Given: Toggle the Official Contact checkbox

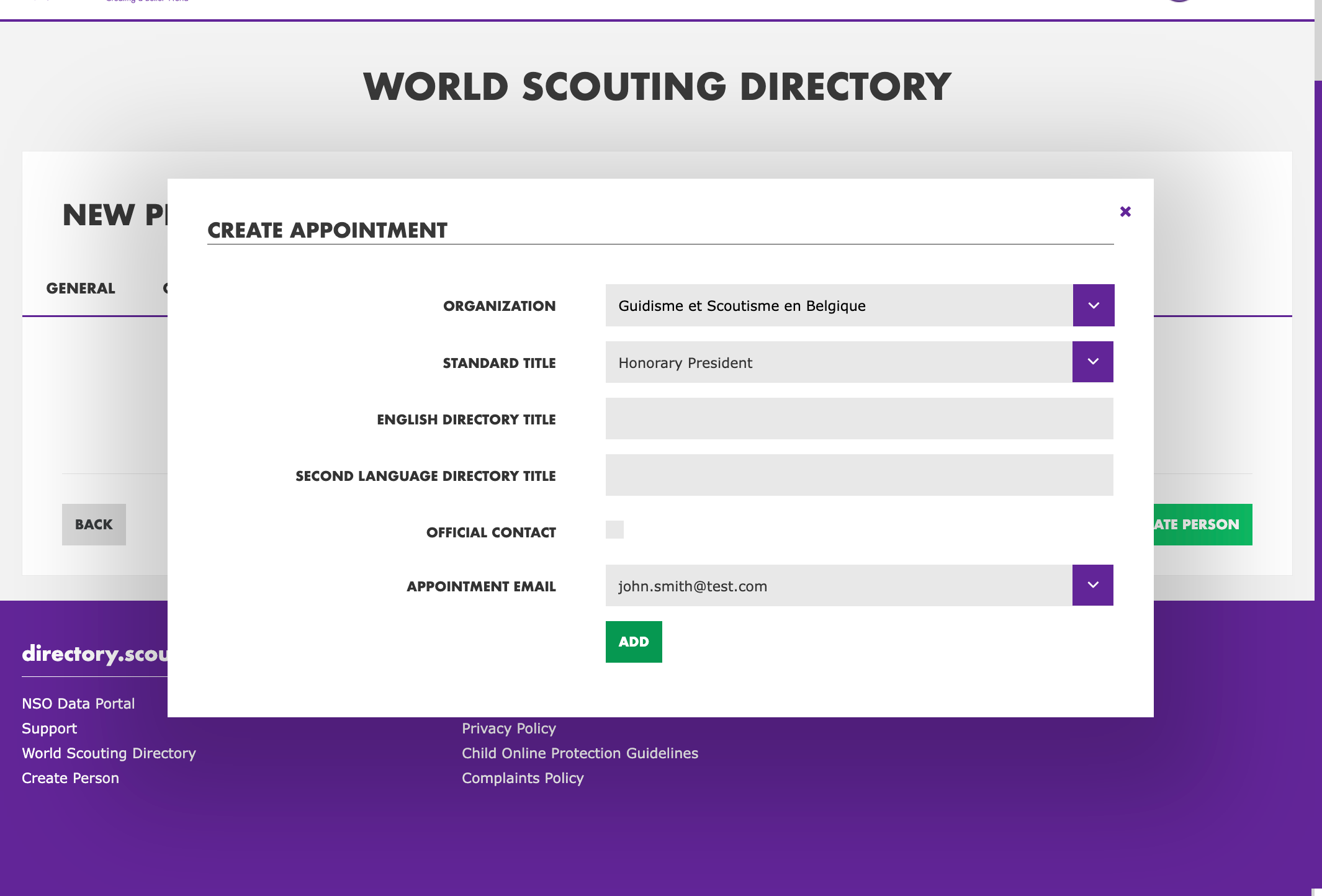Looking at the screenshot, I should coord(614,529).
